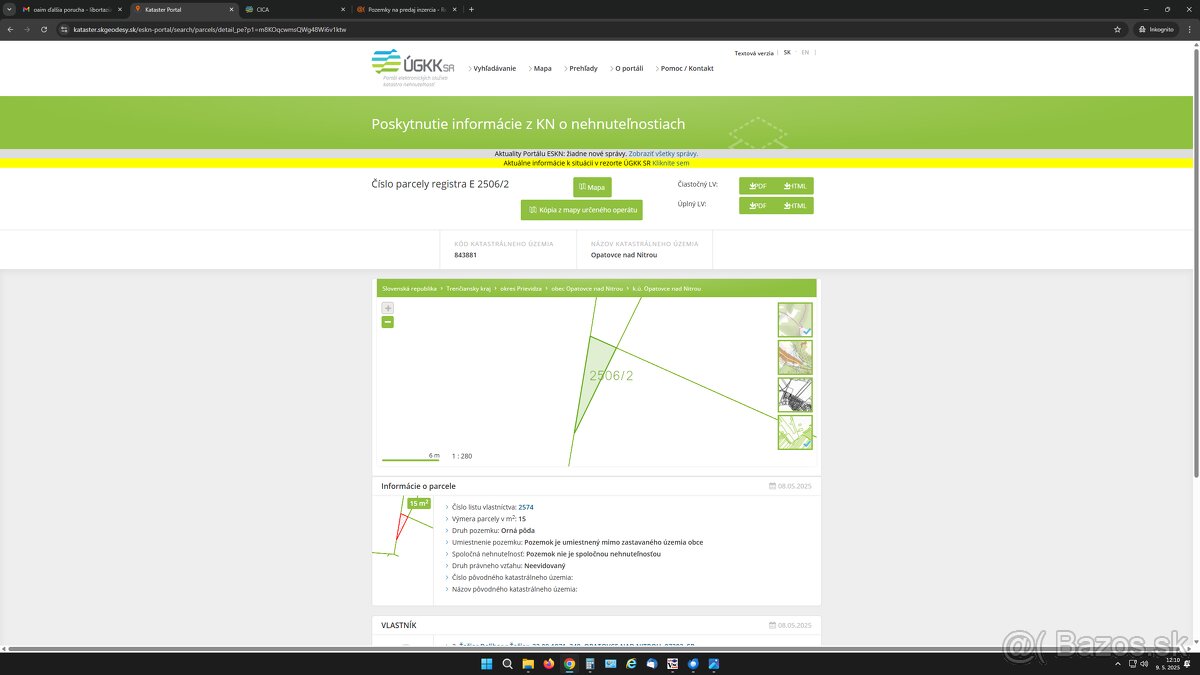Open the Úplný LV as HTML

click(x=795, y=206)
